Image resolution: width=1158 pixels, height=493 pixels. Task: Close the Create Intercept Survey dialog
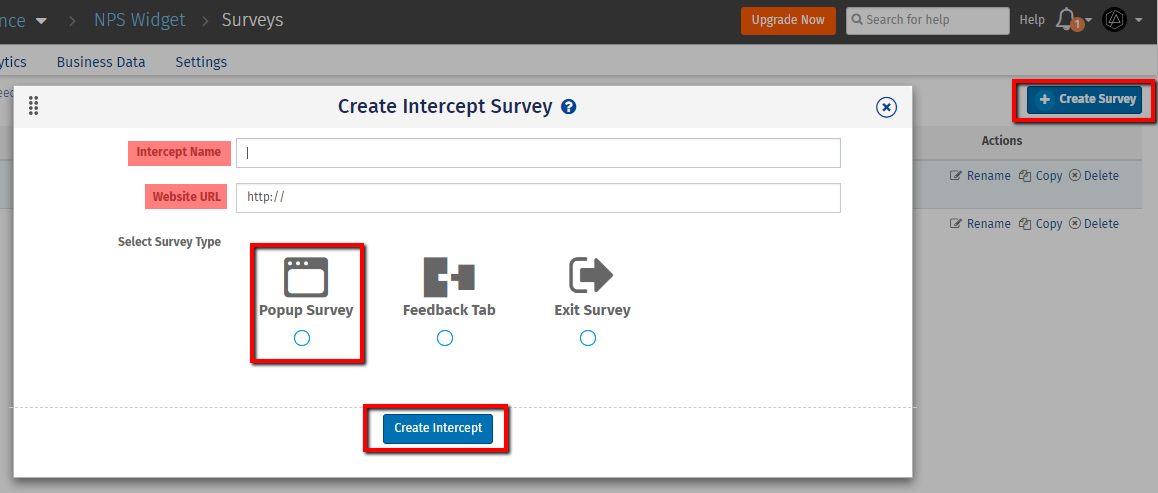point(886,108)
